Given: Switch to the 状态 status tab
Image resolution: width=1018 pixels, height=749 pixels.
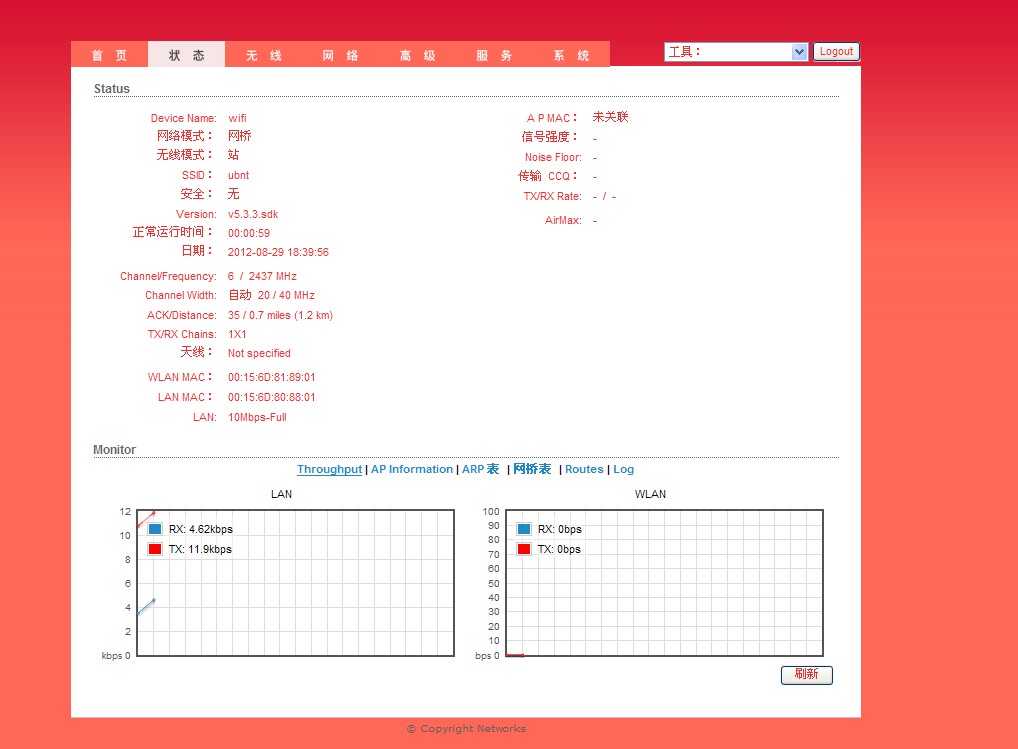Looking at the screenshot, I should (x=186, y=55).
